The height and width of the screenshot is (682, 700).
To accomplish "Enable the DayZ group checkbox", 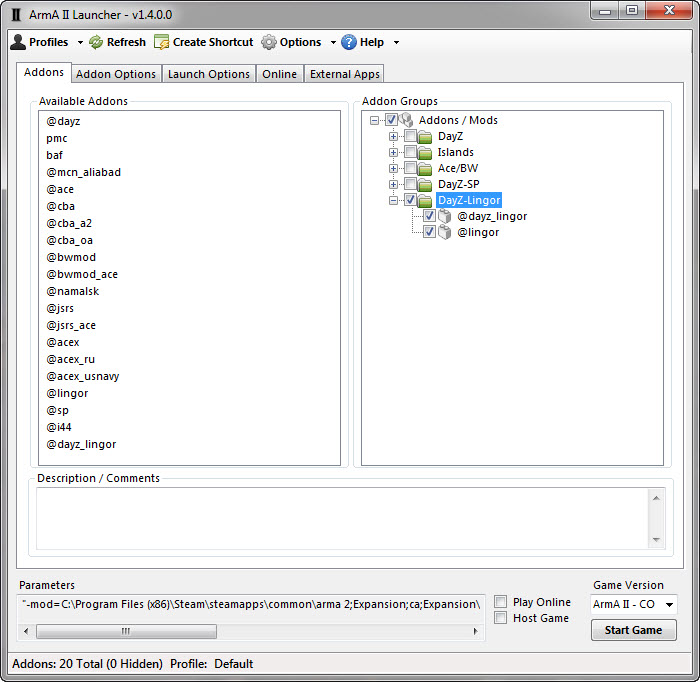I will (410, 136).
